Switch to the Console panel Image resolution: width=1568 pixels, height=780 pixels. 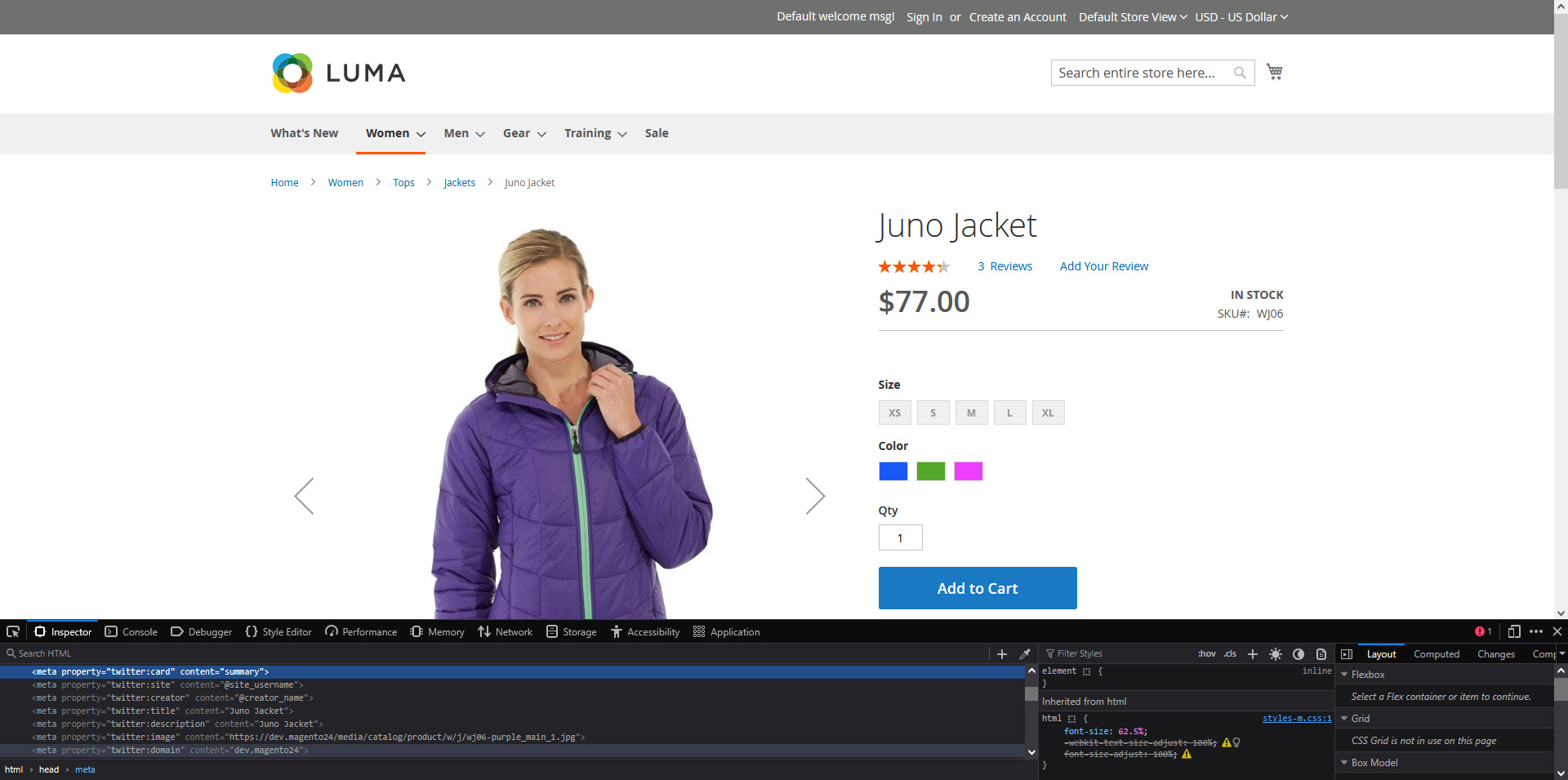click(131, 631)
